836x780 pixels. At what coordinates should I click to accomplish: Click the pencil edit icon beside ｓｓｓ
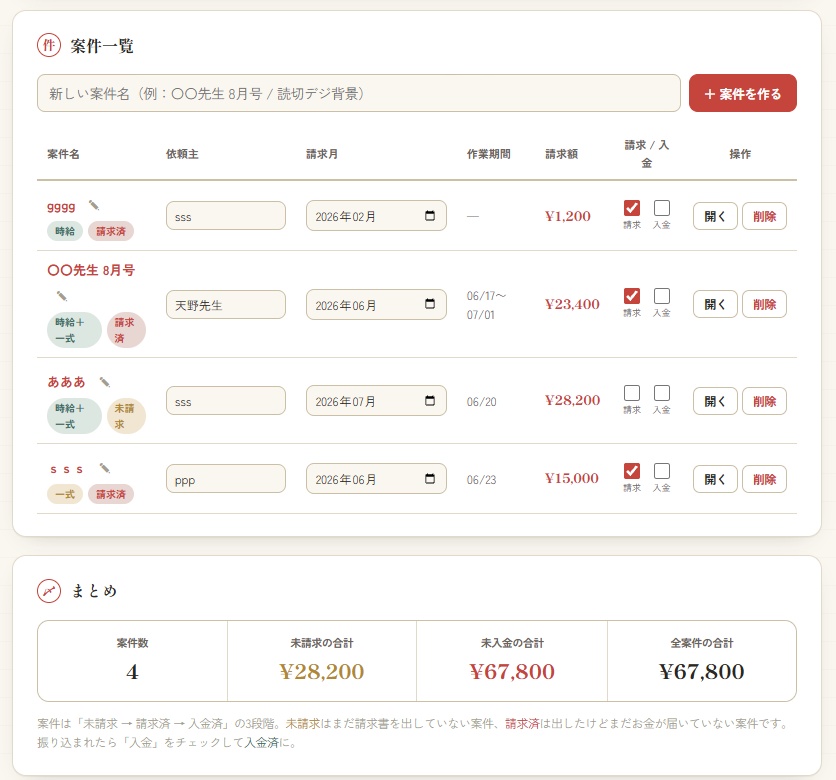point(104,468)
